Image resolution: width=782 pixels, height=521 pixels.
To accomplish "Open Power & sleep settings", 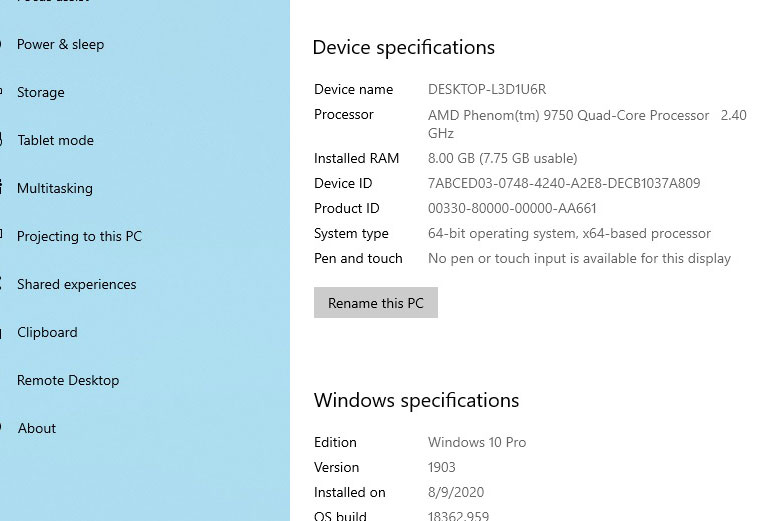I will coord(60,44).
